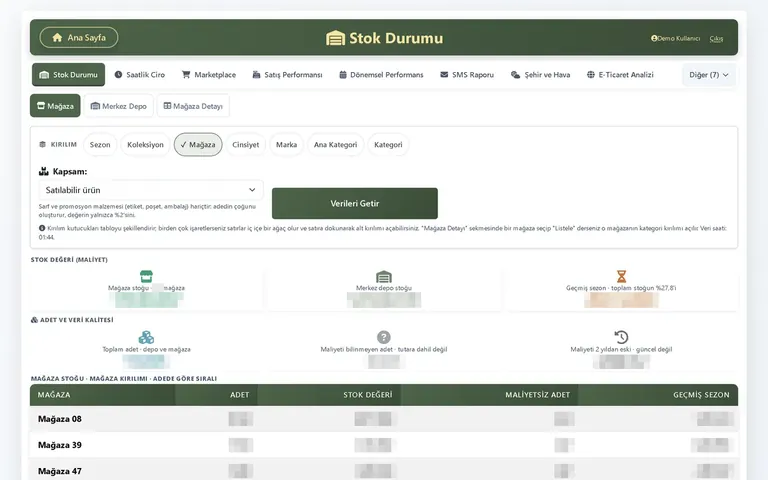Click the Kapsam label icon
768x480 pixels.
(44, 171)
